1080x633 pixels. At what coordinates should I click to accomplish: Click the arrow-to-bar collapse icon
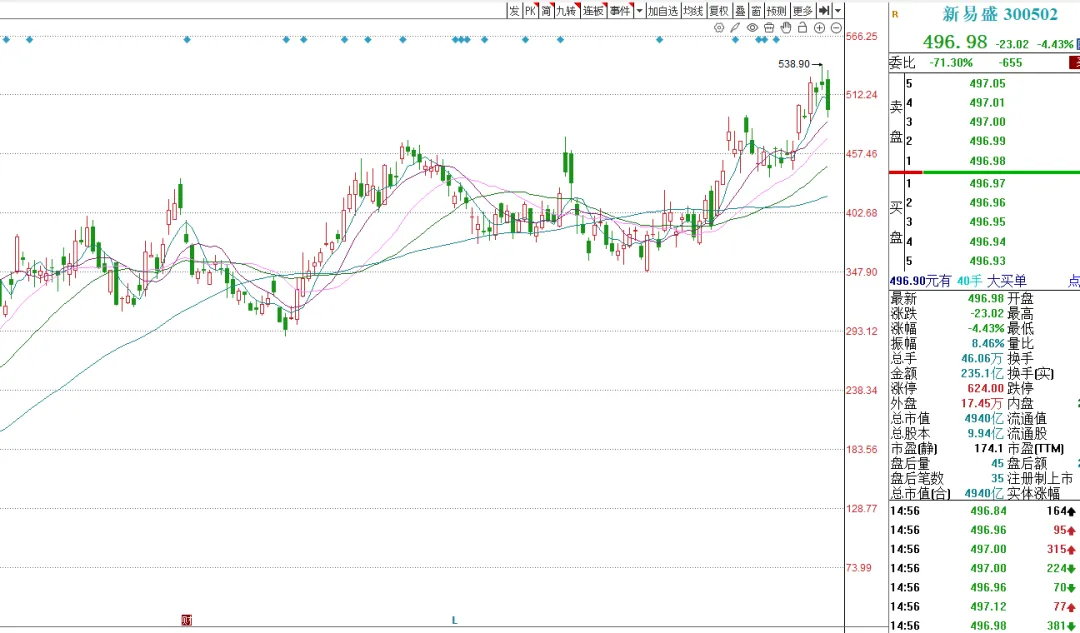pos(824,10)
